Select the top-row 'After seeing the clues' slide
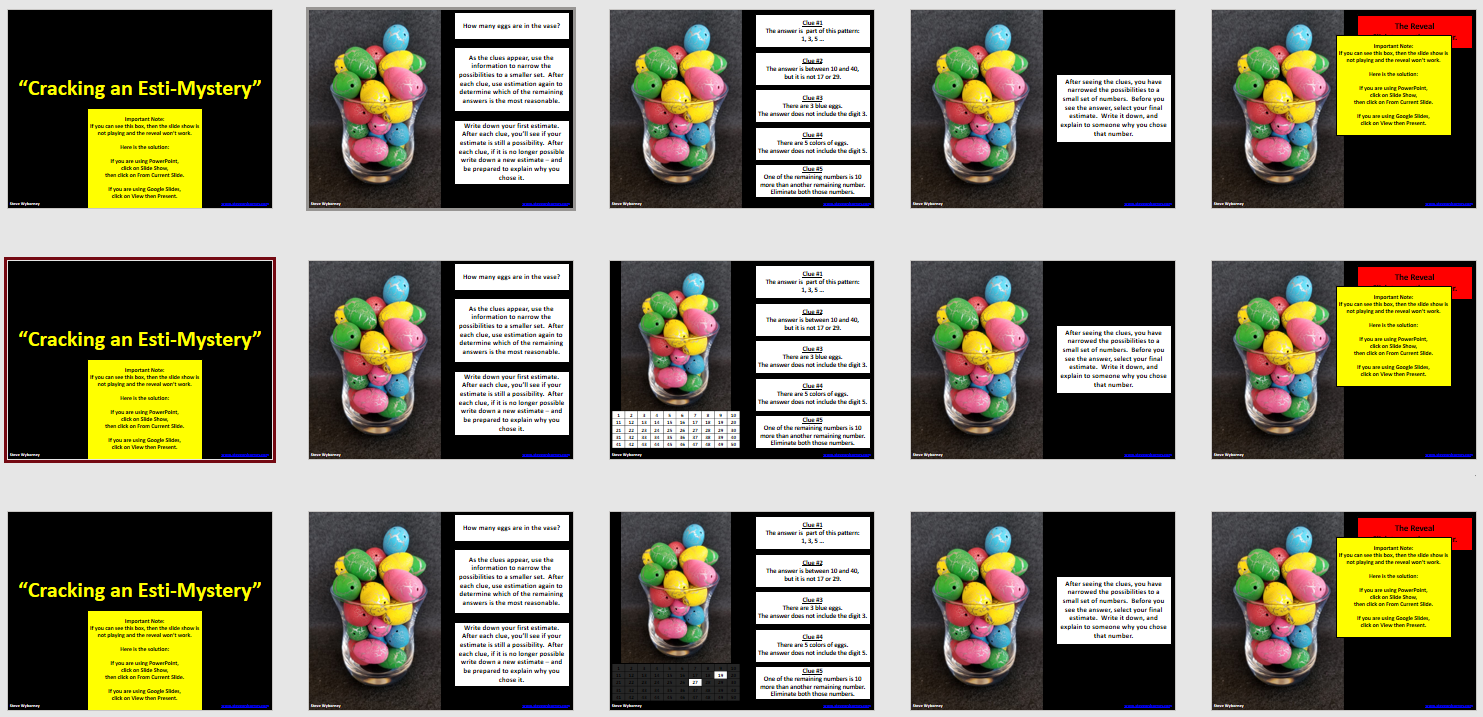The image size is (1483, 717). pos(1043,109)
